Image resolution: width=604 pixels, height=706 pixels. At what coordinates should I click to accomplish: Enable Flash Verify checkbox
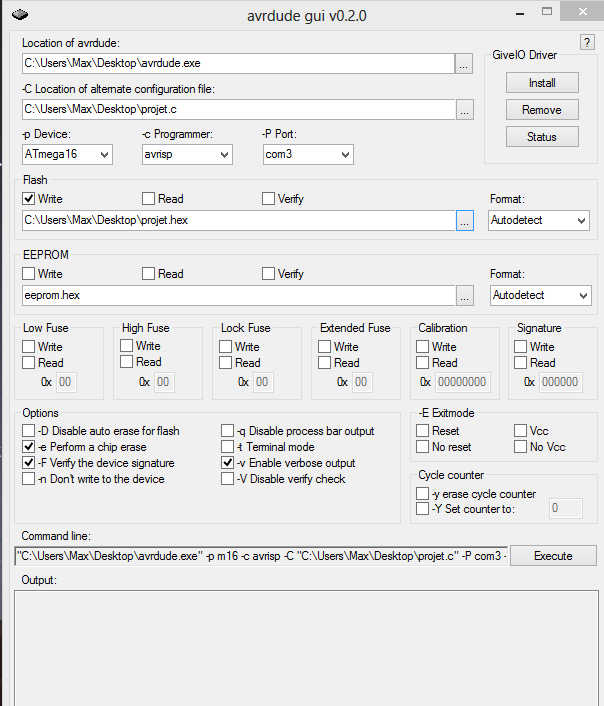(x=269, y=199)
